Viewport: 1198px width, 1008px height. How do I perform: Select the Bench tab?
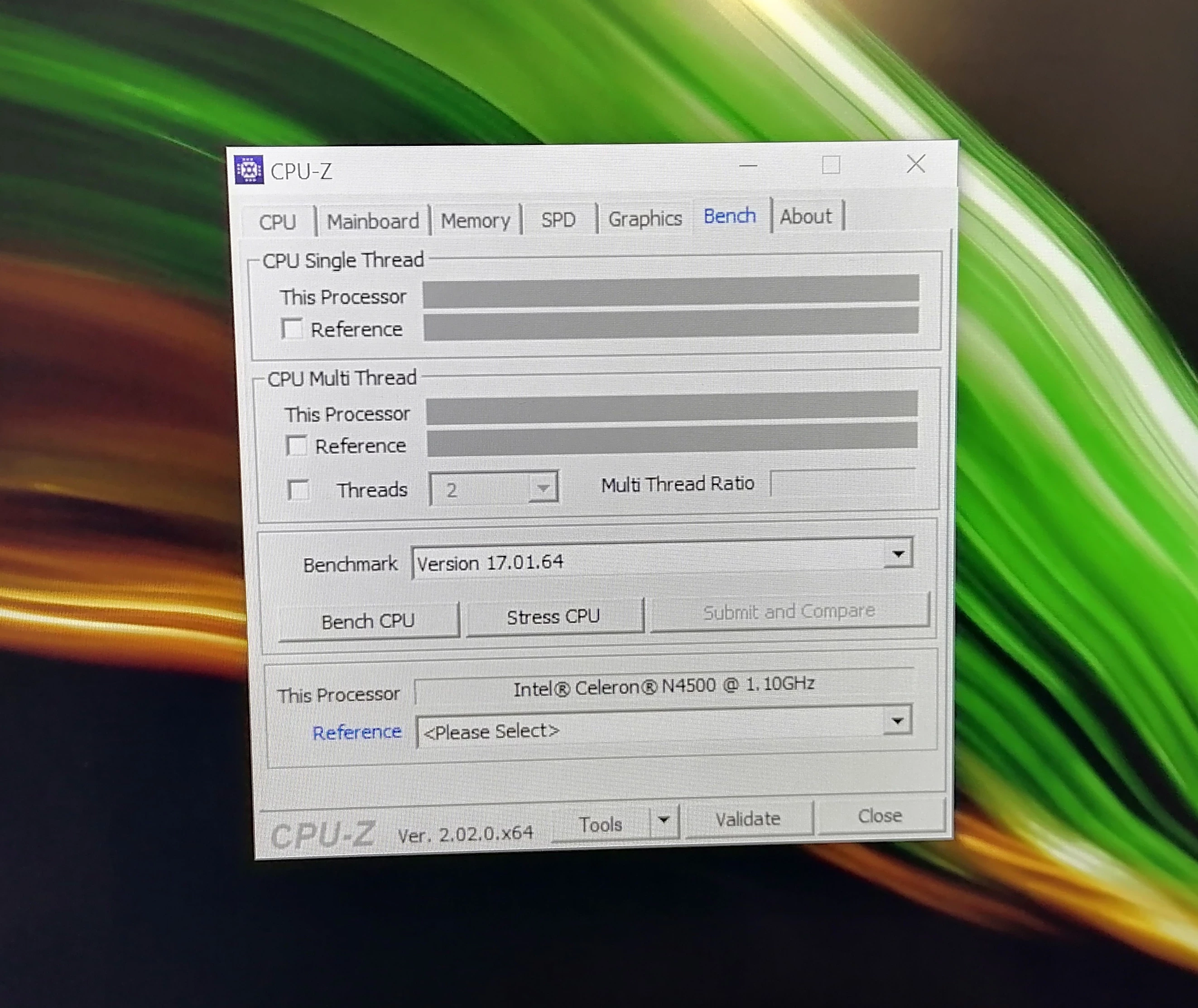[x=730, y=216]
